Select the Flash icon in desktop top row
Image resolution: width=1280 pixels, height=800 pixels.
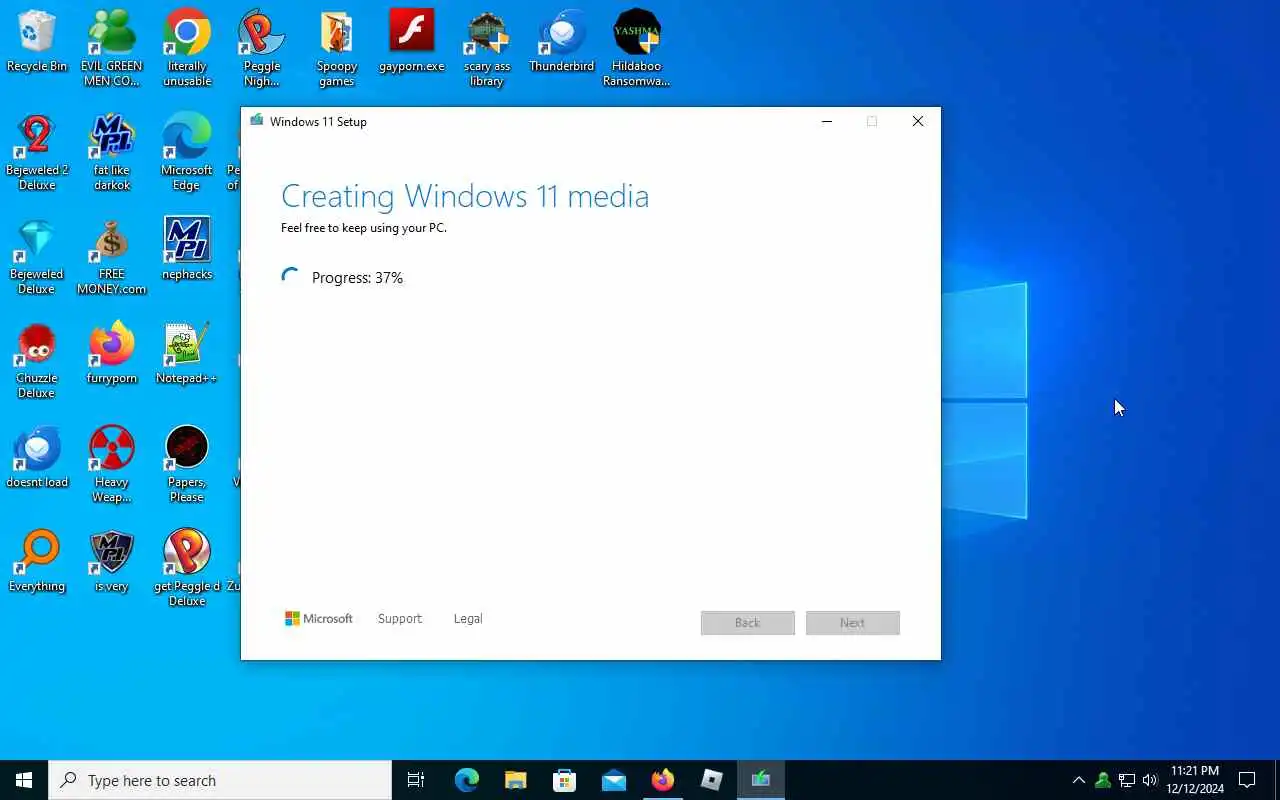coord(412,41)
